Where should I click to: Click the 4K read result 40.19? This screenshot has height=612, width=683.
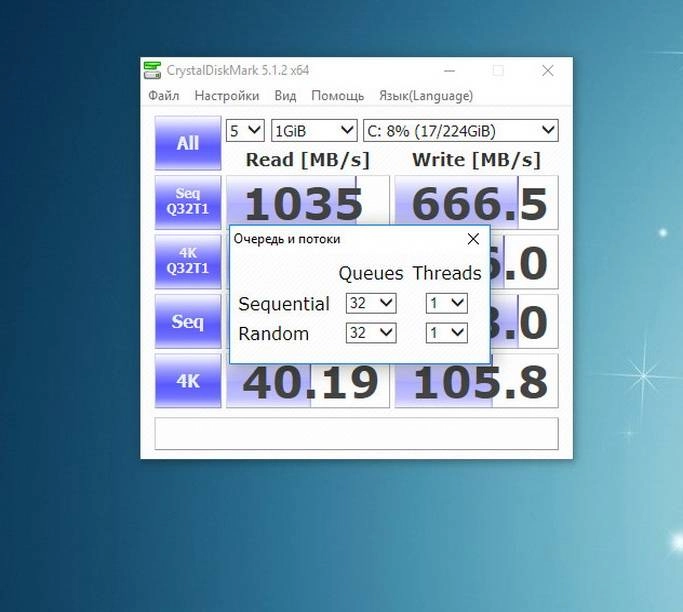[x=308, y=386]
